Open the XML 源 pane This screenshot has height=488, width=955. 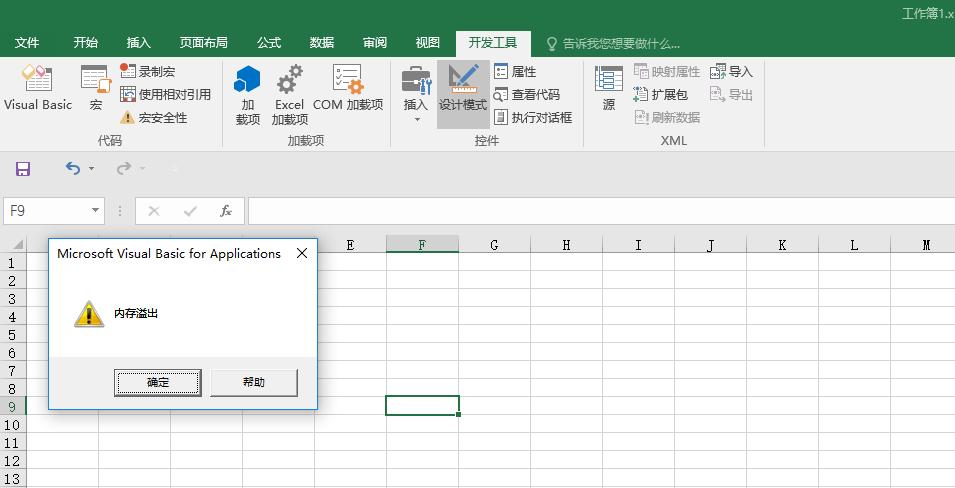pyautogui.click(x=608, y=89)
